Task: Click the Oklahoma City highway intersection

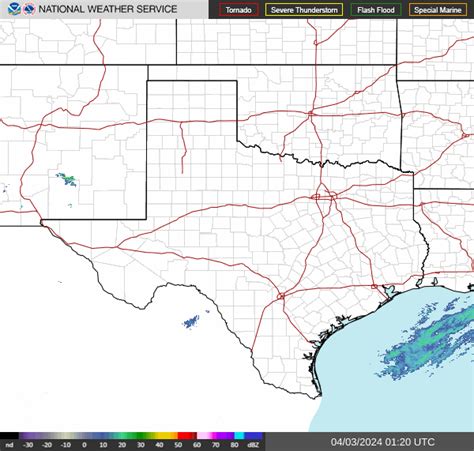Action: [311, 114]
